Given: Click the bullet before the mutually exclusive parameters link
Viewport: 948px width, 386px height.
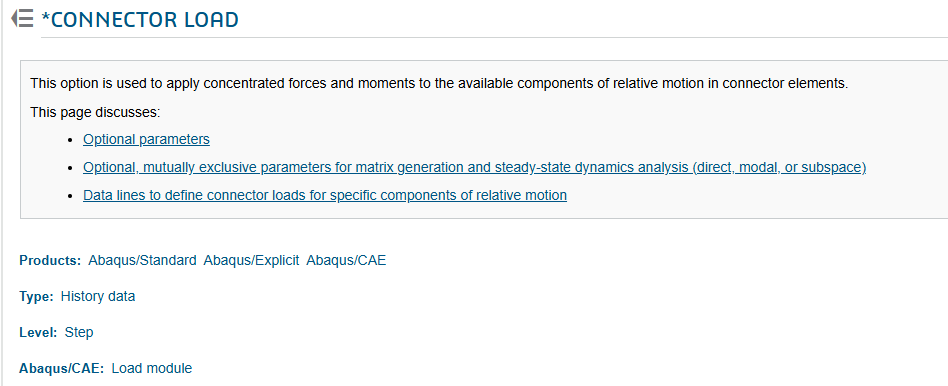Looking at the screenshot, I should coord(73,168).
